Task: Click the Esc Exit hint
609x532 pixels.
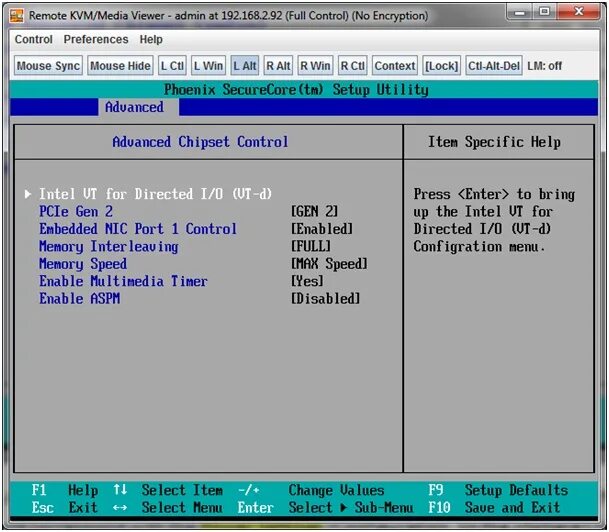Action: pyautogui.click(x=64, y=508)
